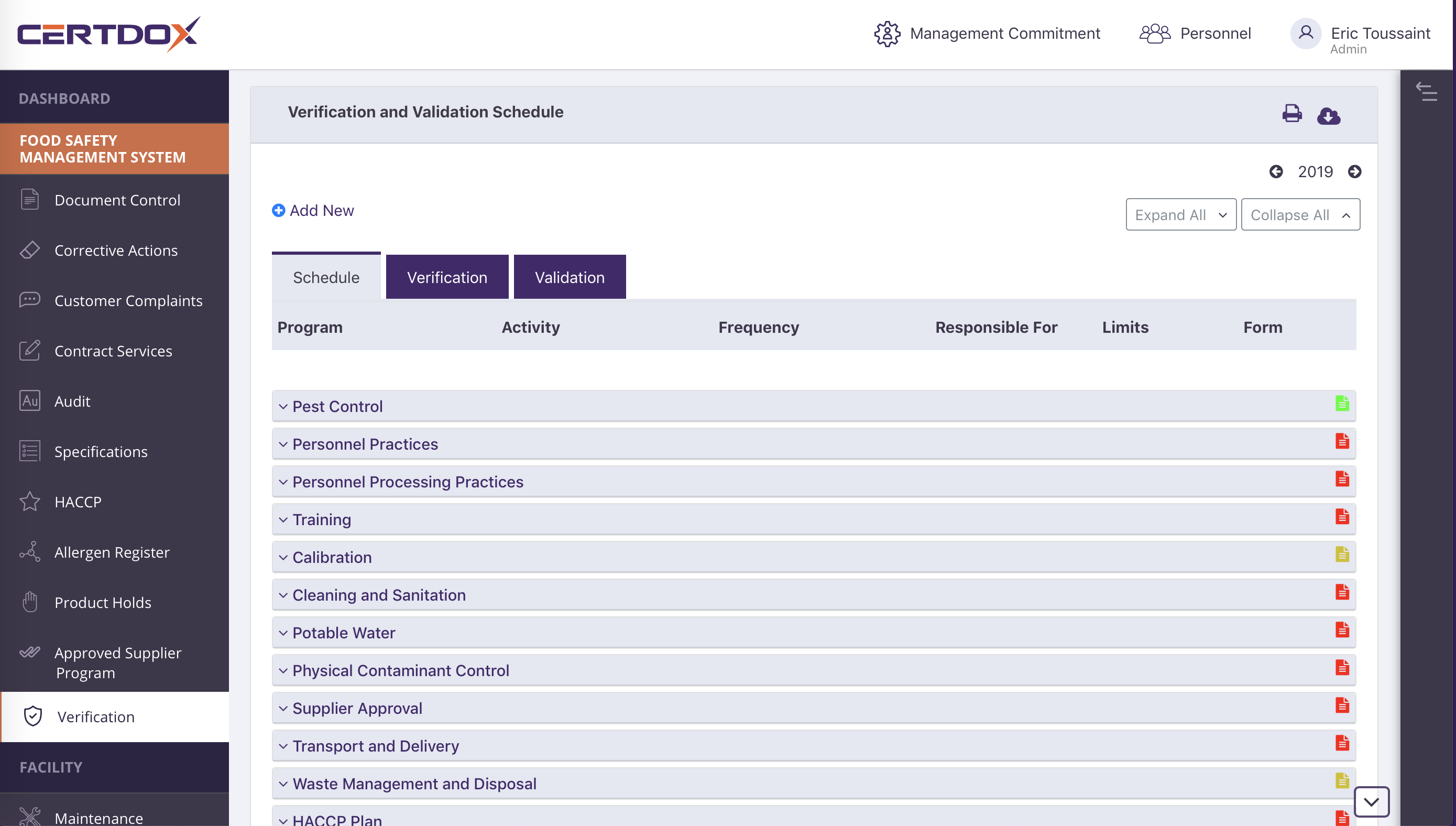Click the Expand All button
Screen dimensions: 1456x826
pyautogui.click(x=1180, y=214)
